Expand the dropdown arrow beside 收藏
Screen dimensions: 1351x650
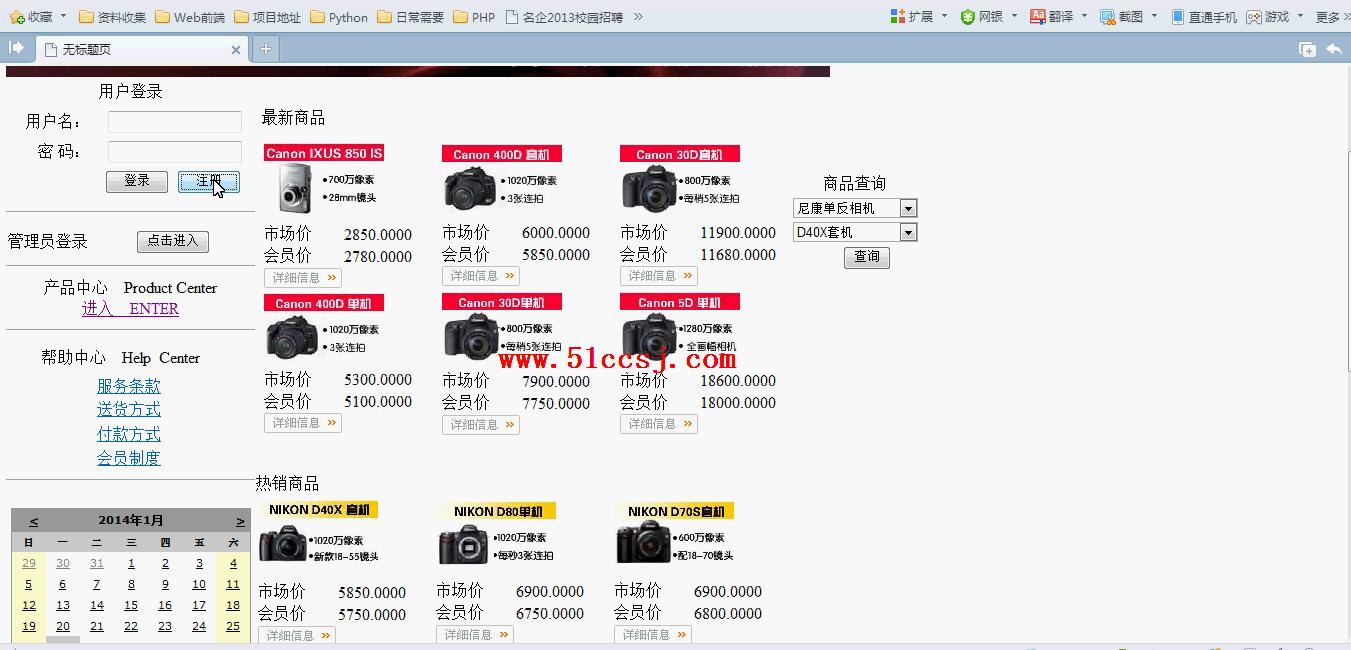(x=63, y=16)
